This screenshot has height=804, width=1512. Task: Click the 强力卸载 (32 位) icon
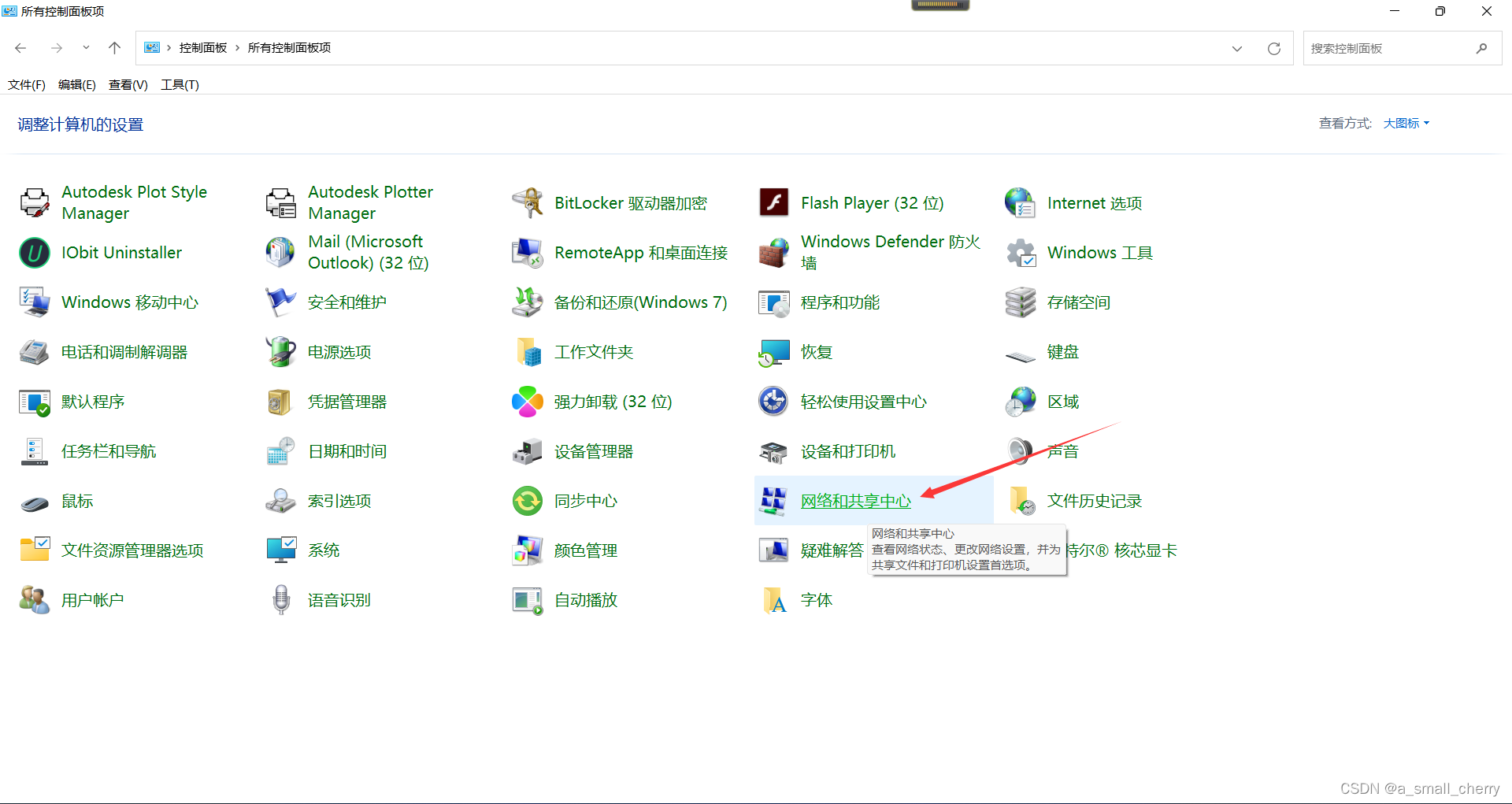click(528, 402)
